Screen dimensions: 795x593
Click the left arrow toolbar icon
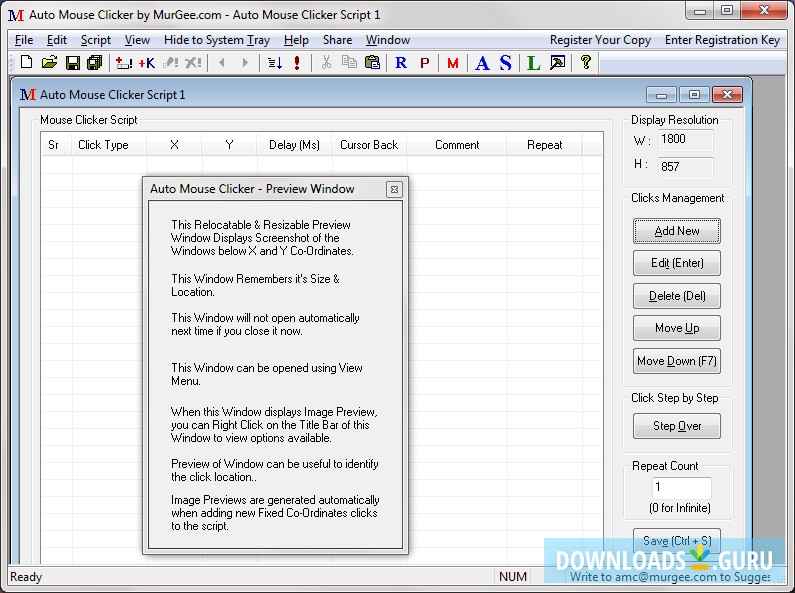[222, 63]
